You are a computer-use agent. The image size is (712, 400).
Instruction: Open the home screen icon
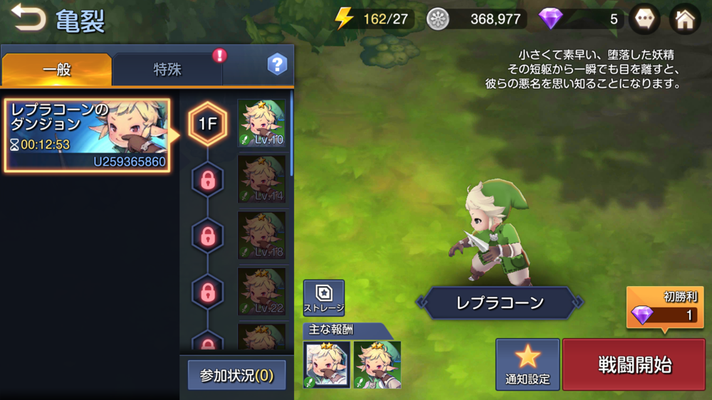point(685,19)
